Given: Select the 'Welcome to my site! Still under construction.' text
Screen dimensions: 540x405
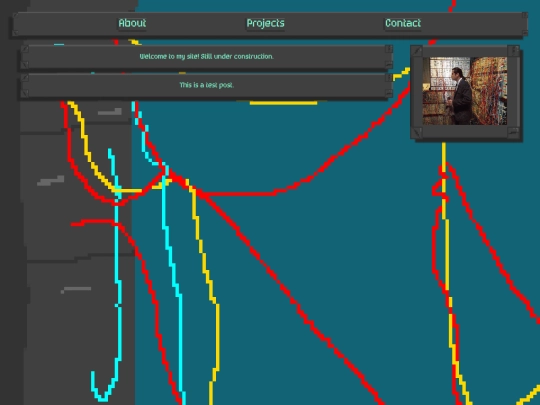Looking at the screenshot, I should (207, 56).
